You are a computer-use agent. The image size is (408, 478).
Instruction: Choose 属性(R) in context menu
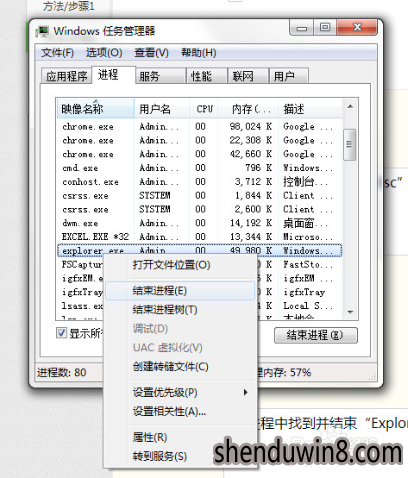180,437
